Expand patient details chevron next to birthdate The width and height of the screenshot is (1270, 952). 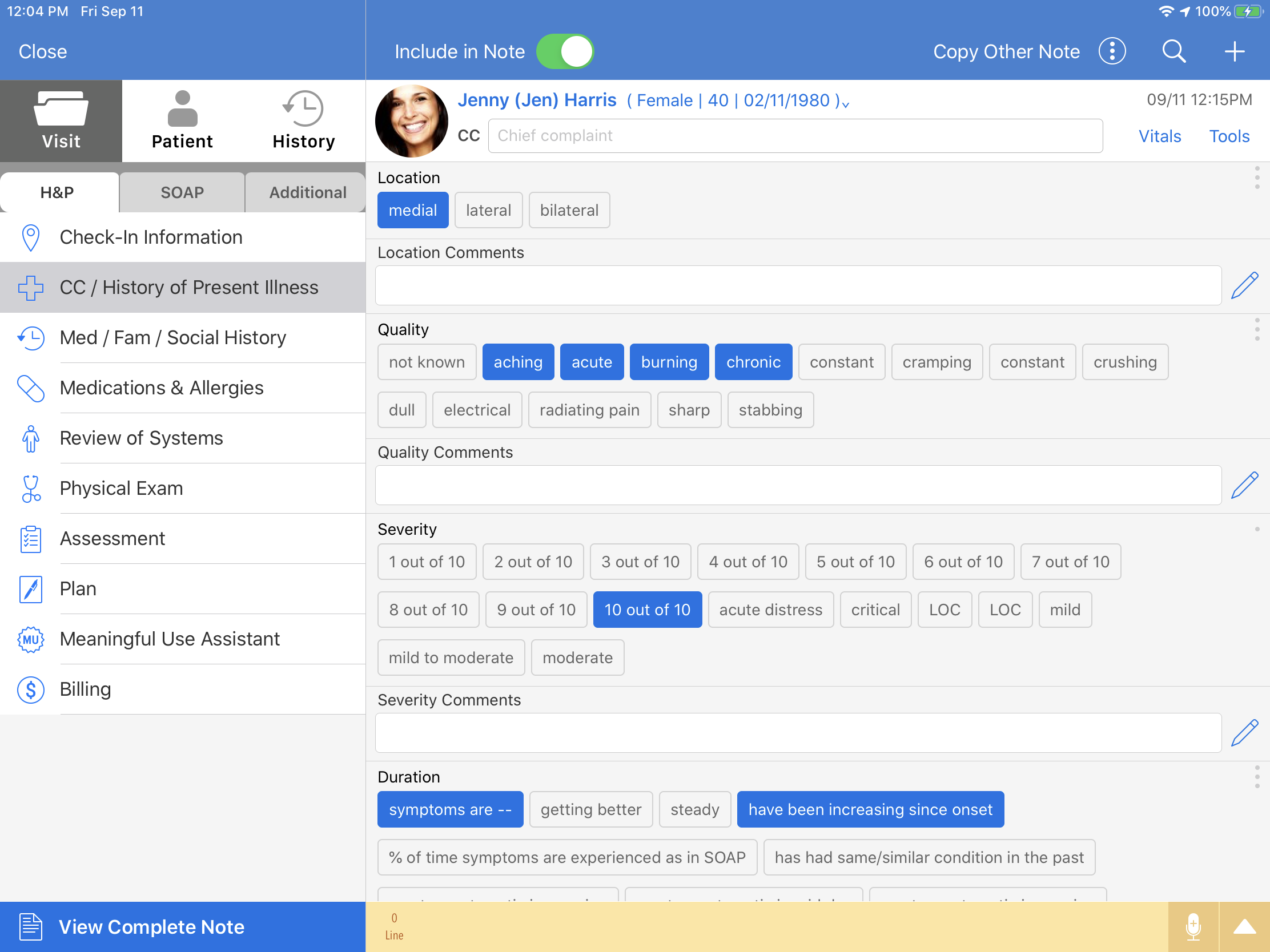[846, 104]
